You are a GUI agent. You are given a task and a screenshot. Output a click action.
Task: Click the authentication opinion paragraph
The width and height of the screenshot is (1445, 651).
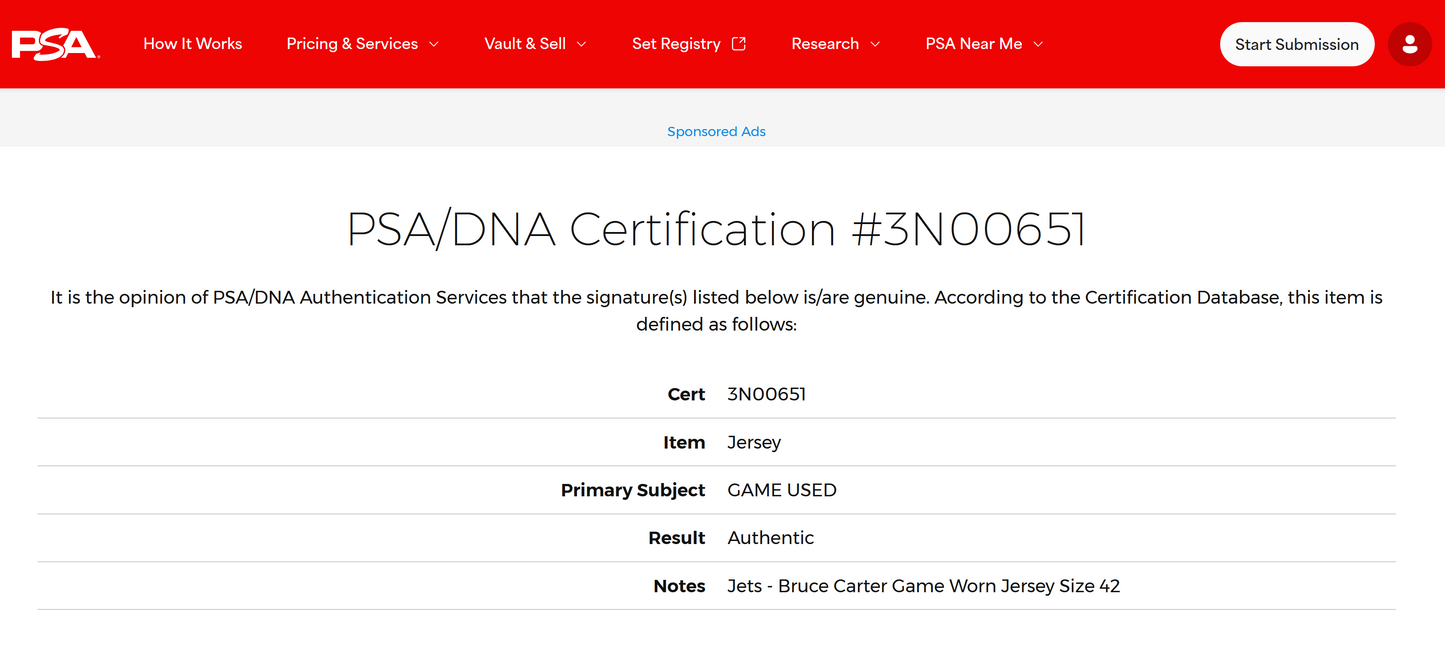pos(716,311)
